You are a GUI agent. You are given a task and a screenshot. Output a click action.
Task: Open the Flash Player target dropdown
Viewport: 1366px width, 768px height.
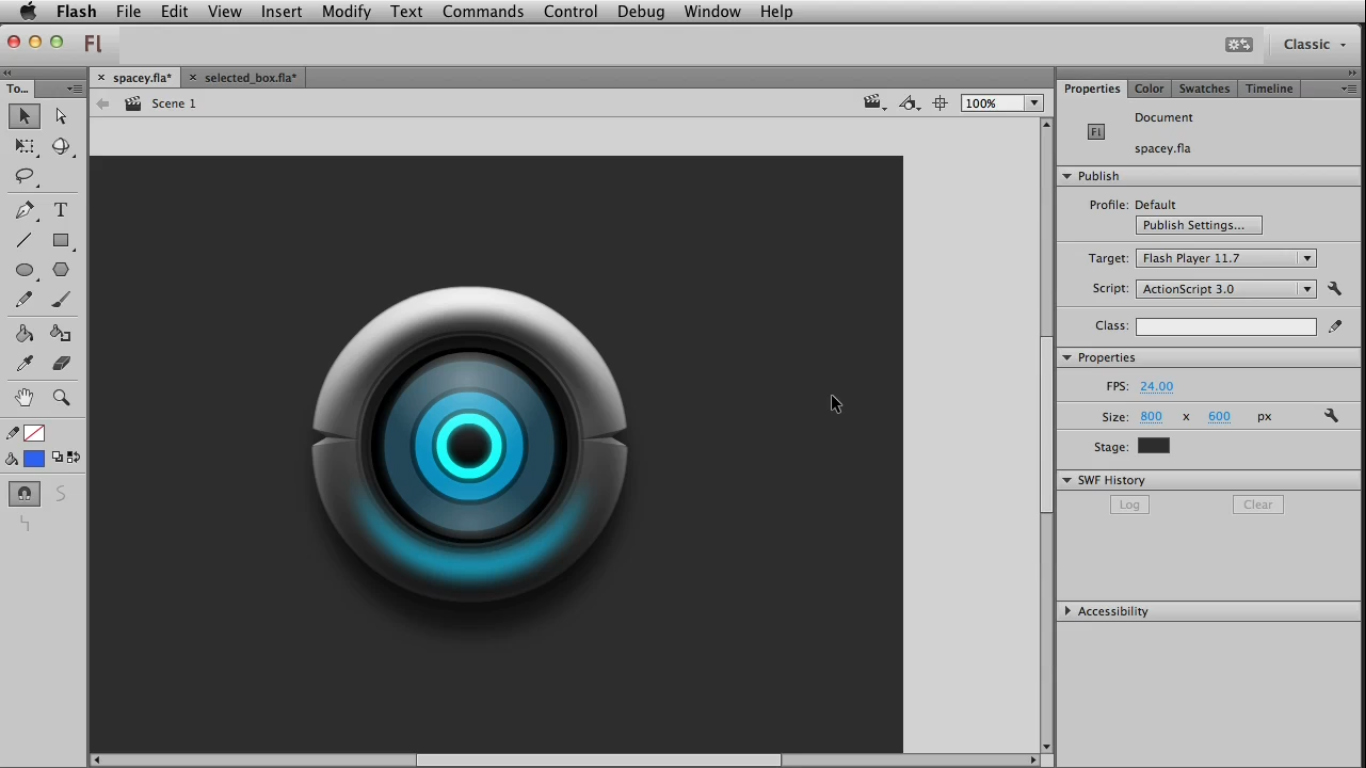pyautogui.click(x=1306, y=257)
